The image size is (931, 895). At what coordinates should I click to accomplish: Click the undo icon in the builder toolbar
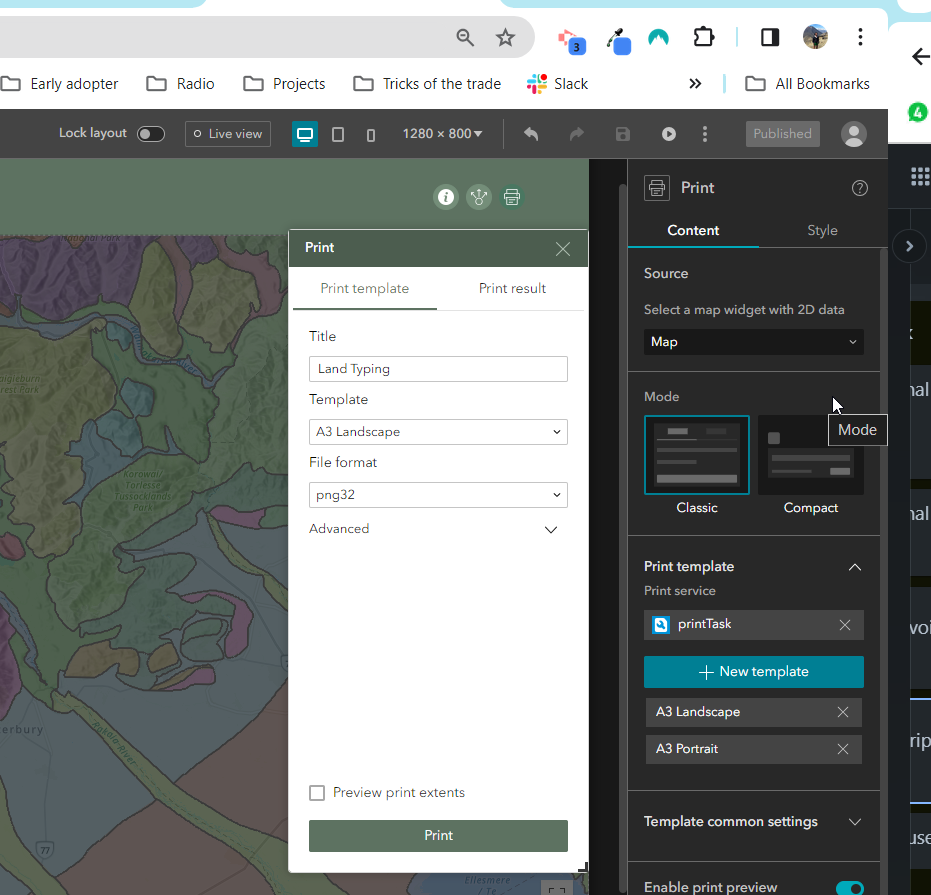click(530, 133)
